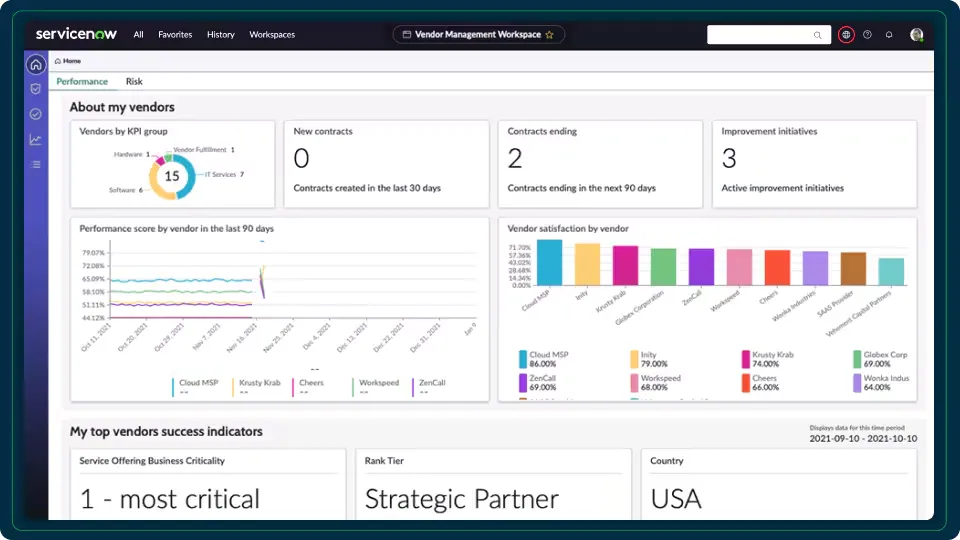Open the shield checkmark sidebar icon
Image resolution: width=960 pixels, height=540 pixels.
pyautogui.click(x=36, y=89)
